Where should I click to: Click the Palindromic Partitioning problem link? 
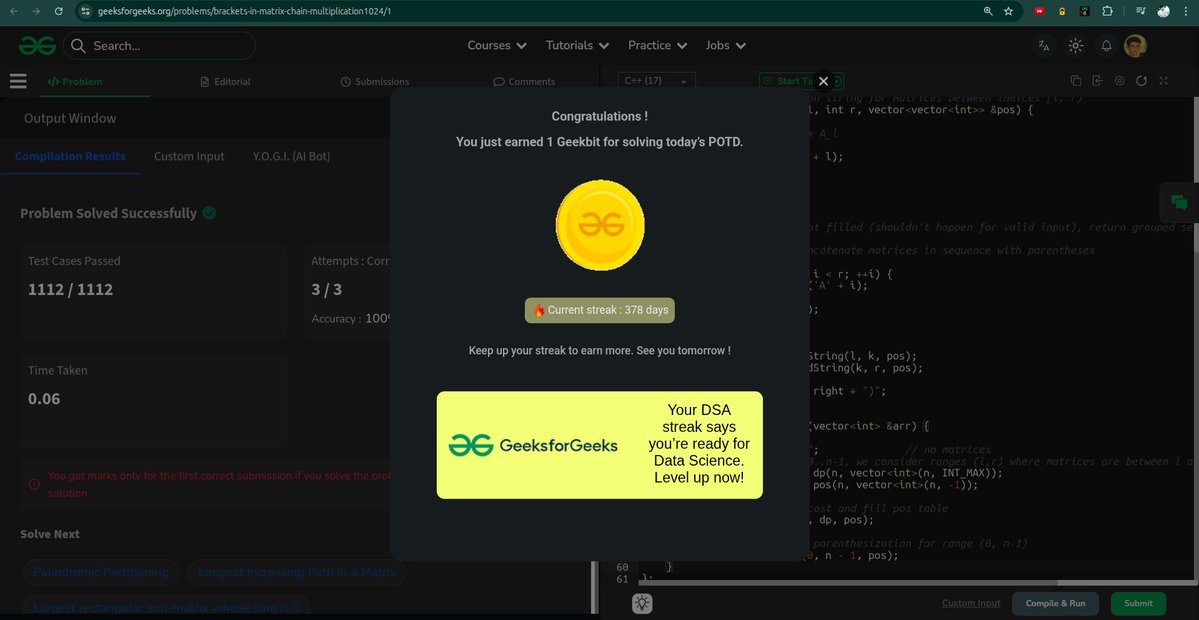coord(100,572)
